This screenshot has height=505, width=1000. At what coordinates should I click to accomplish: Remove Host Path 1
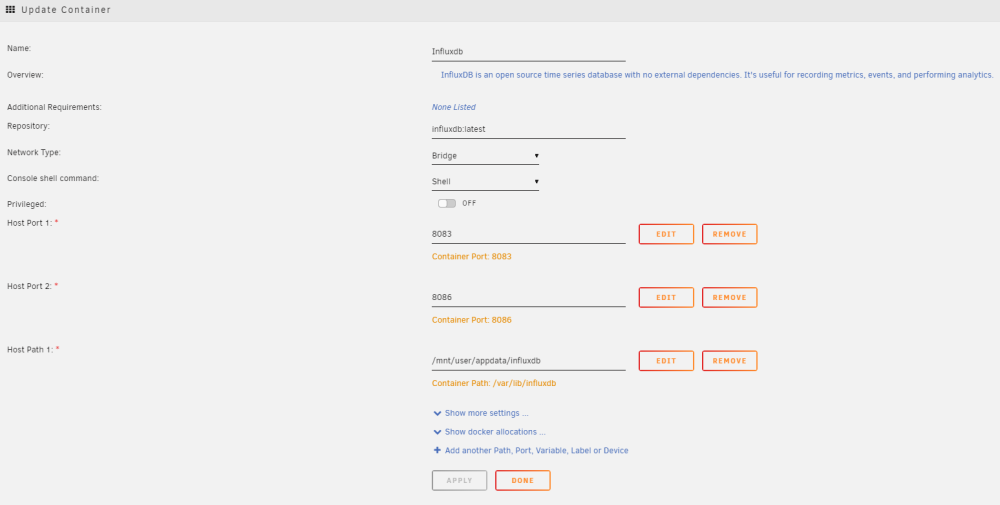(x=730, y=361)
